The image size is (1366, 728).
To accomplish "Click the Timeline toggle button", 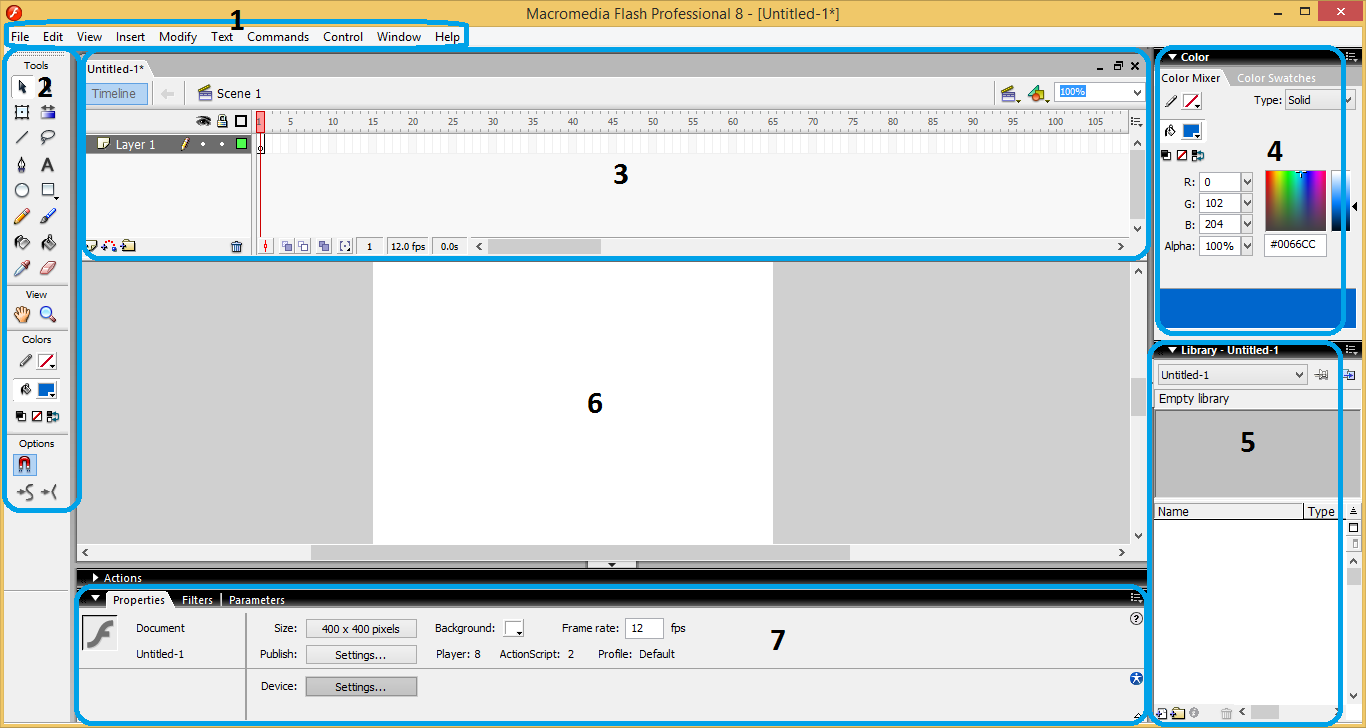I will point(115,94).
